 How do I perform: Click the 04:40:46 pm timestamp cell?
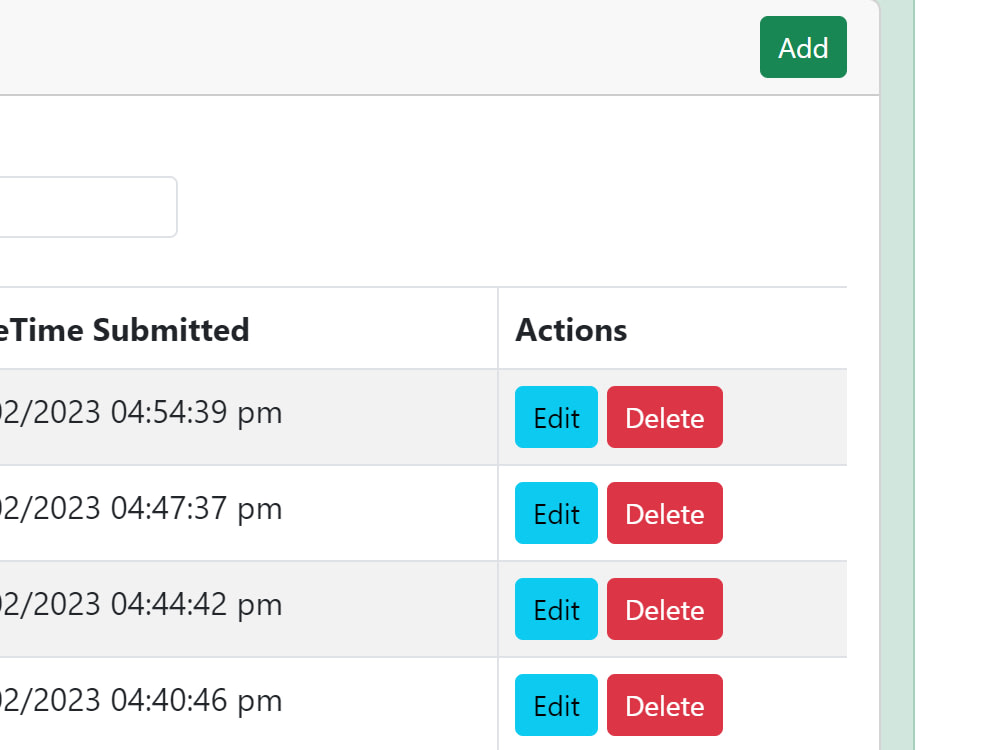pos(140,701)
